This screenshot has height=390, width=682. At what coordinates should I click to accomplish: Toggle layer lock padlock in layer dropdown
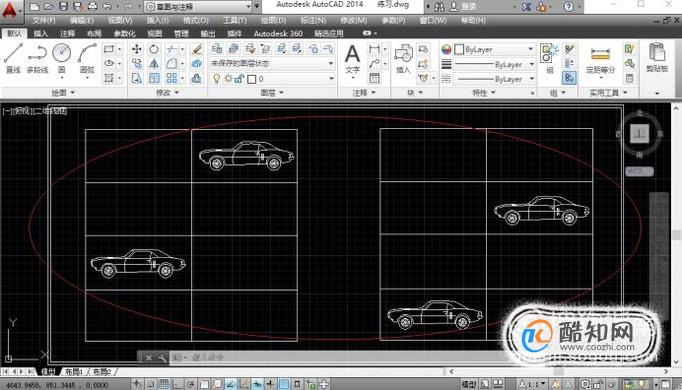pos(239,79)
